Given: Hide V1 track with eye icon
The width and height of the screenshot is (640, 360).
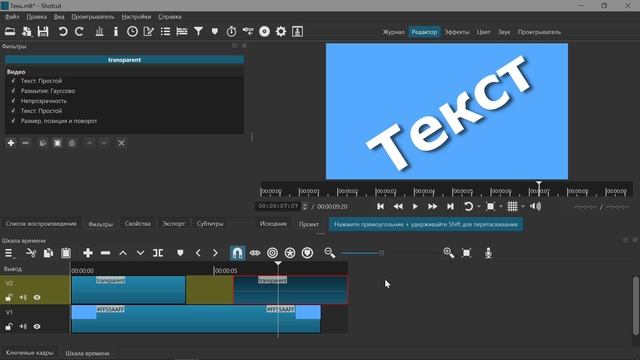Looking at the screenshot, I should click(37, 327).
